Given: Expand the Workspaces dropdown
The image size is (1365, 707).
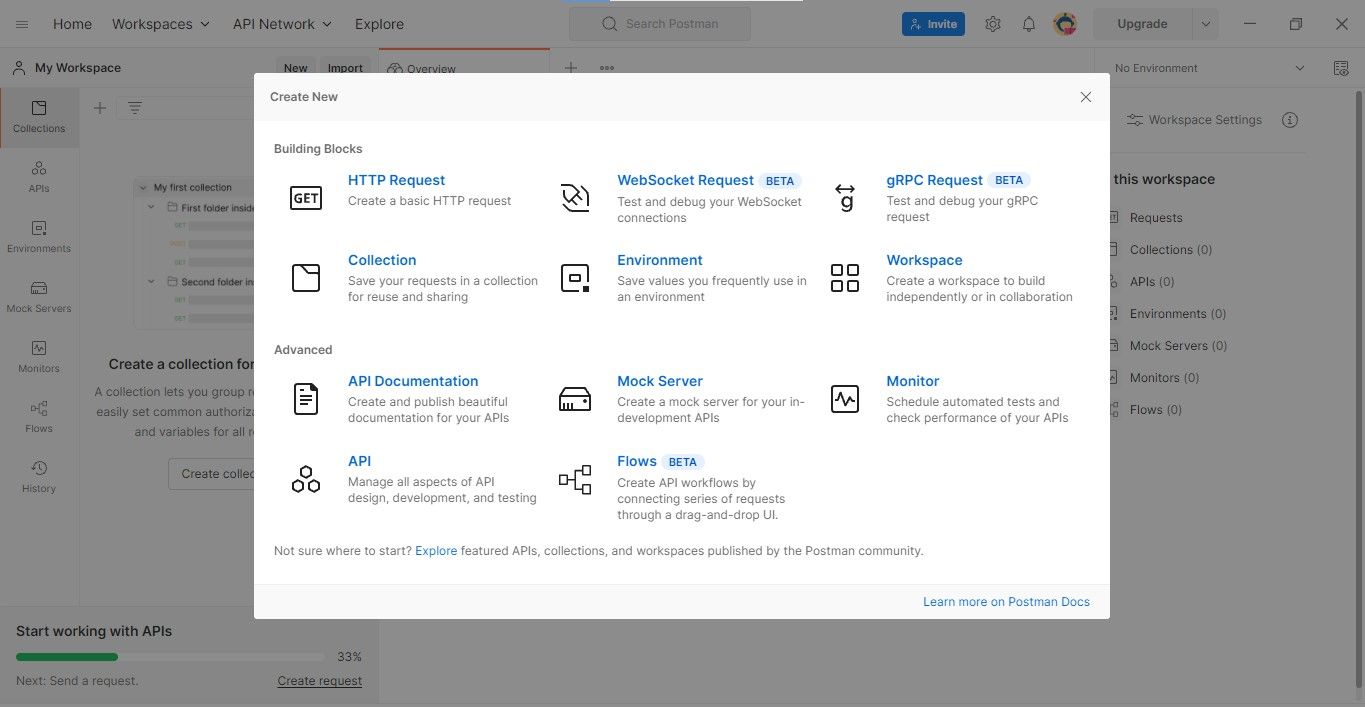Looking at the screenshot, I should [x=161, y=24].
